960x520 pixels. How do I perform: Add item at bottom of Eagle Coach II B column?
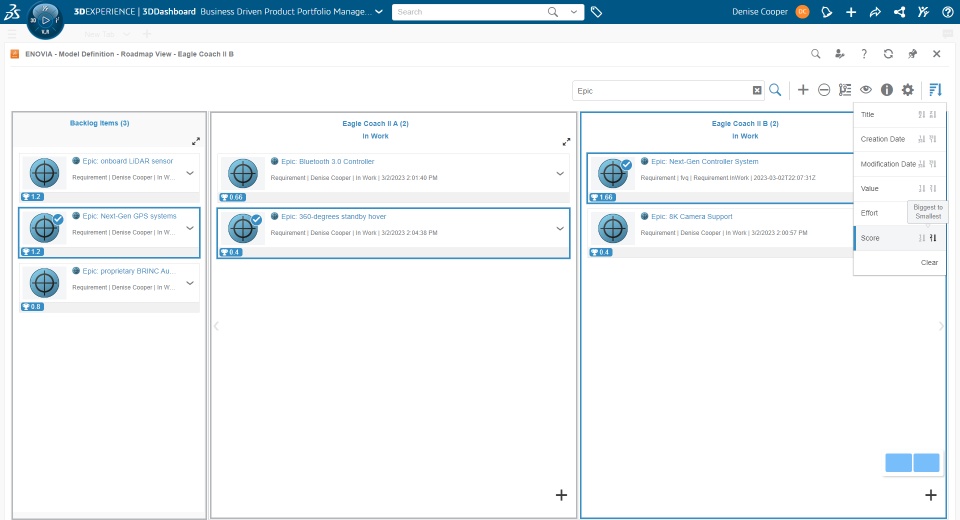tap(931, 495)
